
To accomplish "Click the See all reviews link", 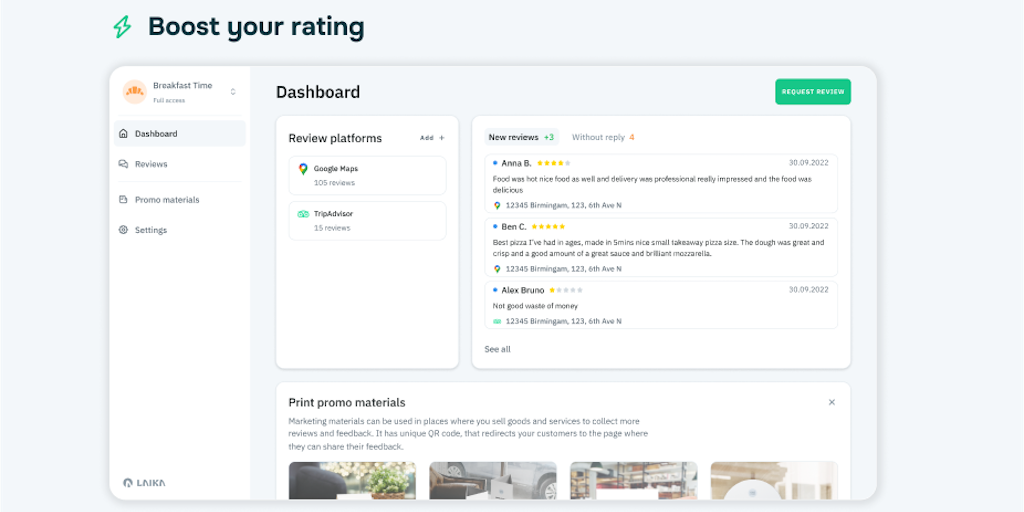I will click(497, 349).
